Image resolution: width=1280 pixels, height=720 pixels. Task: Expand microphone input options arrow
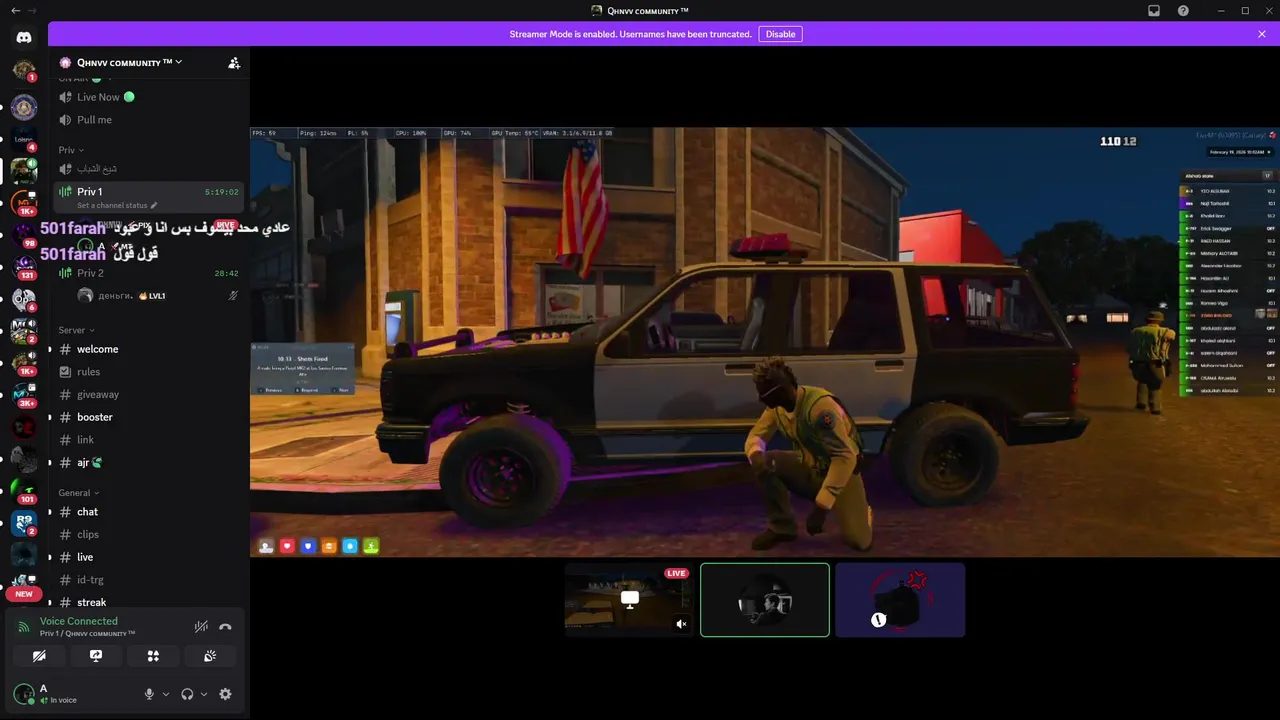coord(165,694)
